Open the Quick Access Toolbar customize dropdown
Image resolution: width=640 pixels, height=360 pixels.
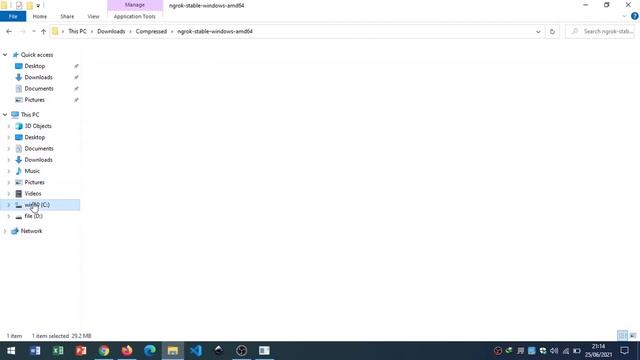pyautogui.click(x=38, y=5)
